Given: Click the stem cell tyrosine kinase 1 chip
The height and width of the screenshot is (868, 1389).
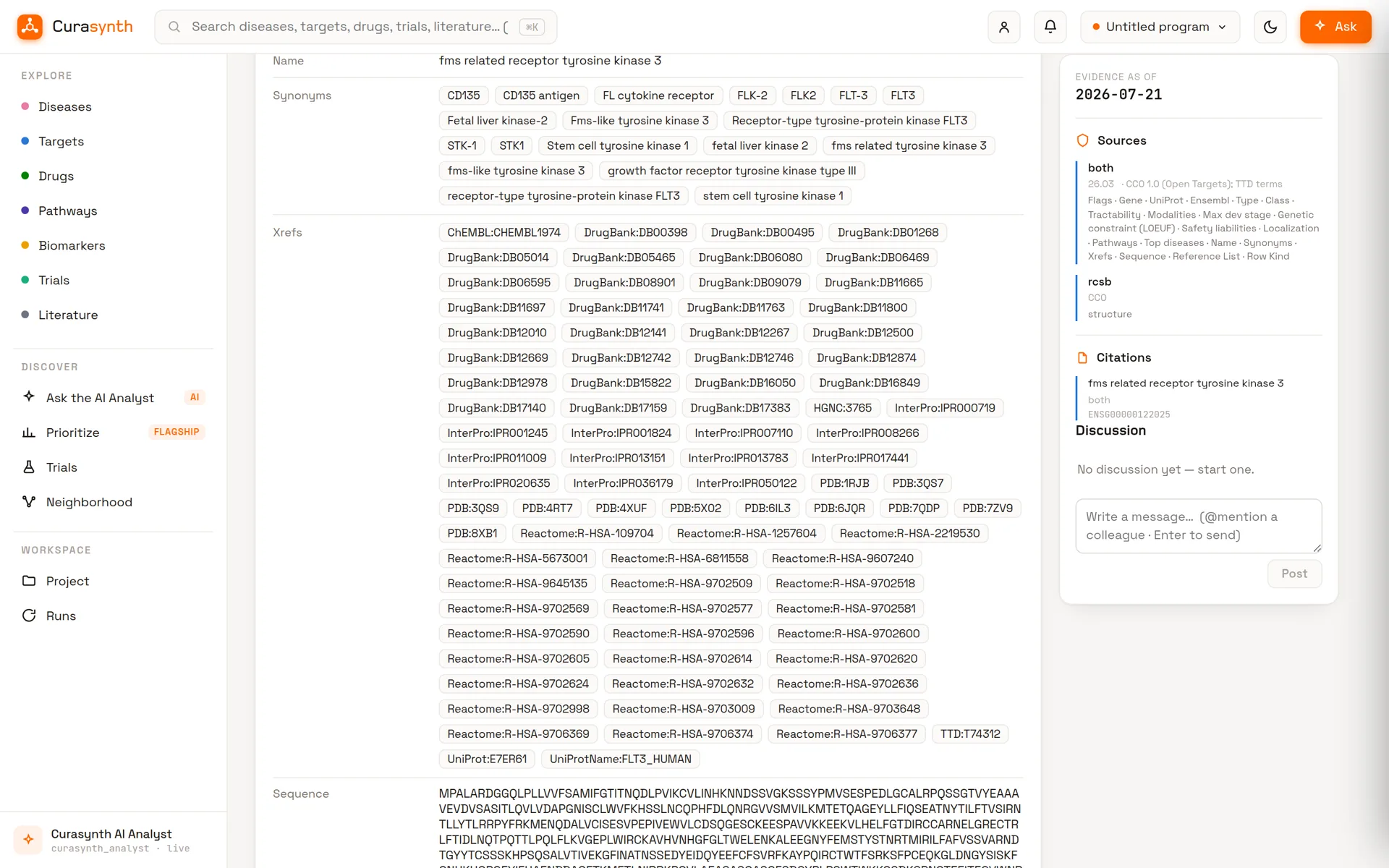Looking at the screenshot, I should click(x=773, y=196).
